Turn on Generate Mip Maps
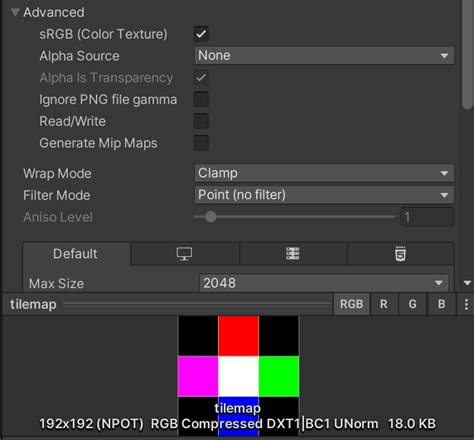 (x=201, y=143)
